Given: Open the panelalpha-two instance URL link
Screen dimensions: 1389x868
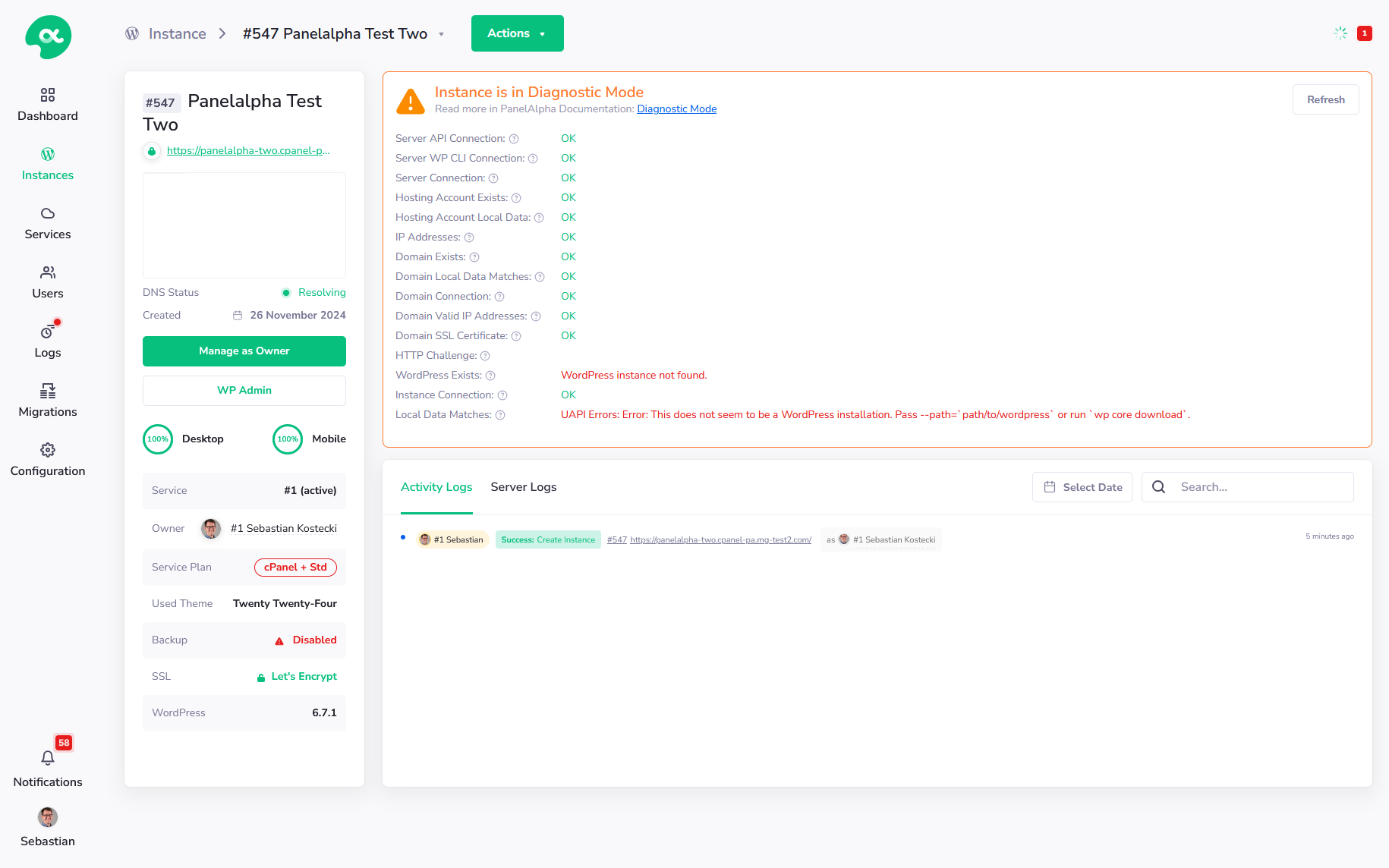Looking at the screenshot, I should pos(248,151).
